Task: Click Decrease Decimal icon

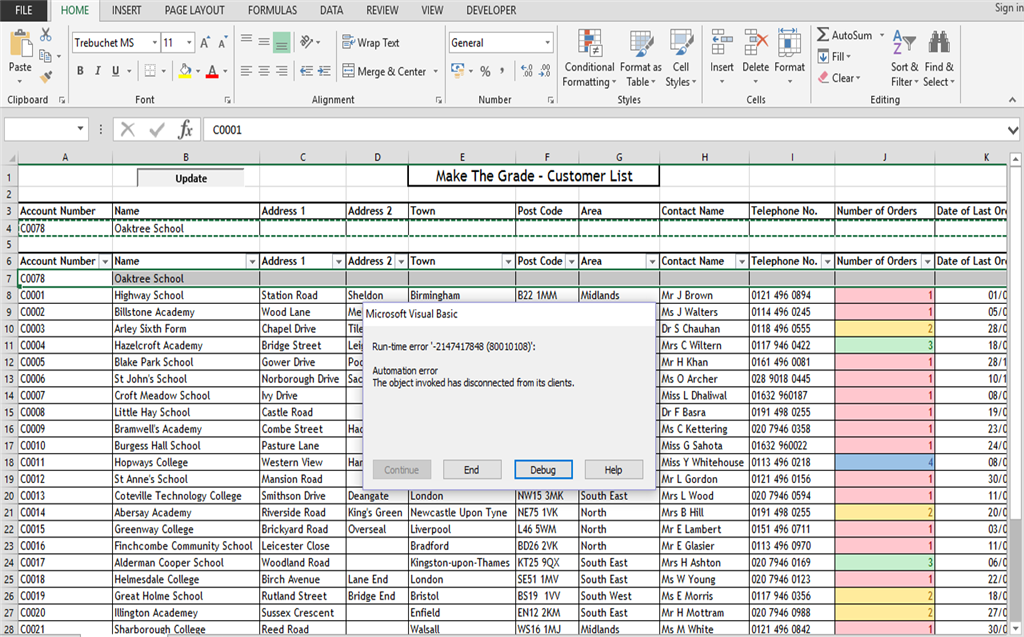Action: coord(545,71)
